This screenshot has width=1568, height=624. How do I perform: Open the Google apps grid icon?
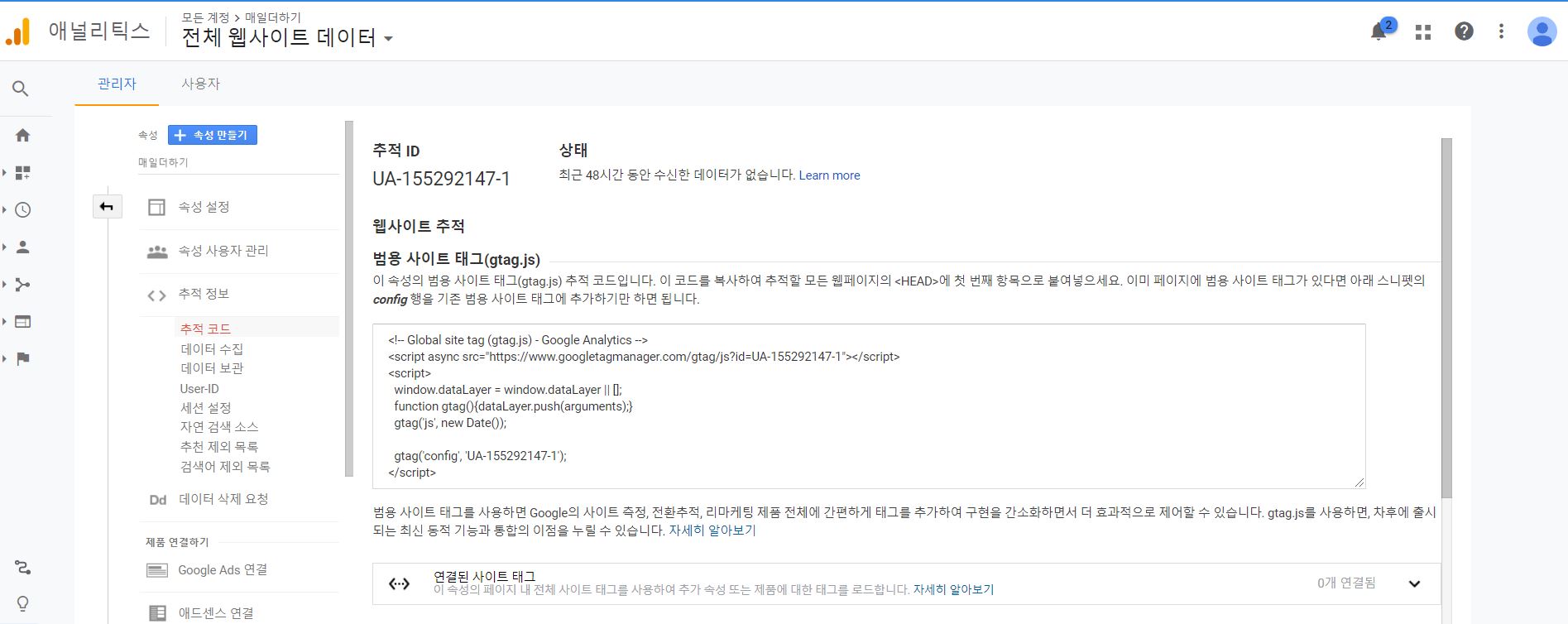(x=1423, y=32)
